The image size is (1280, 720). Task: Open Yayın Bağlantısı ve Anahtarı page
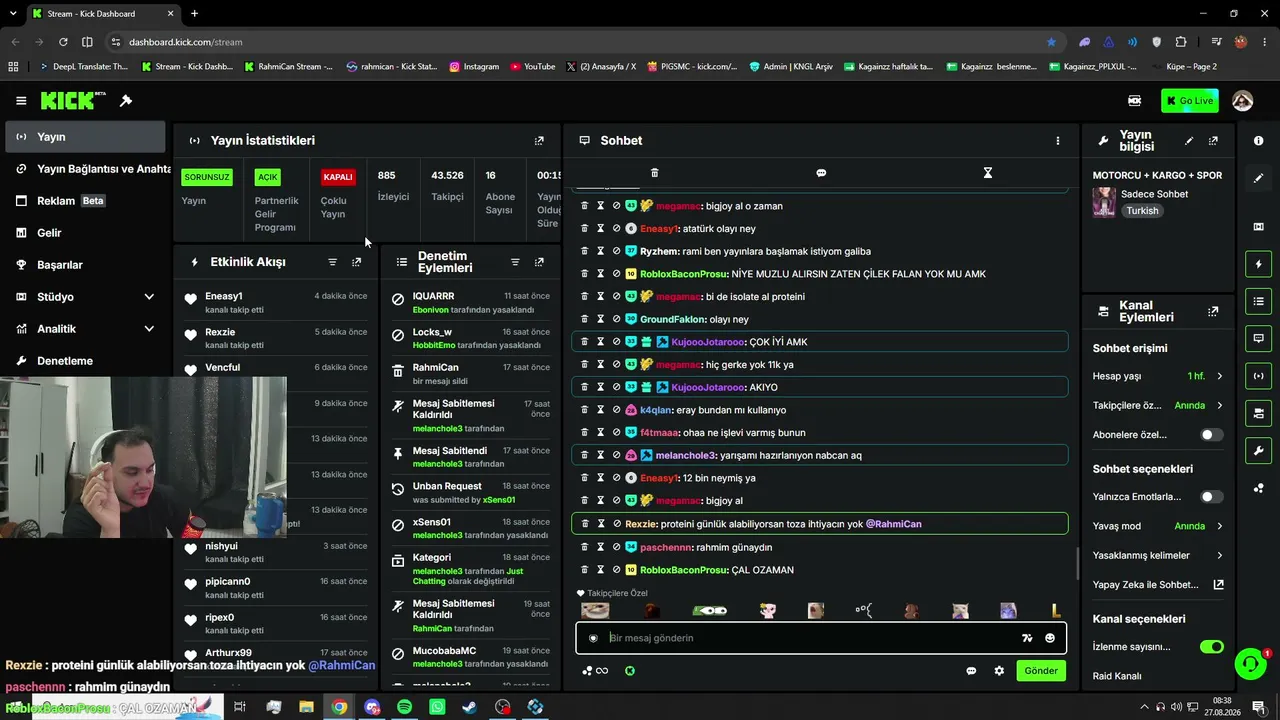[85, 169]
